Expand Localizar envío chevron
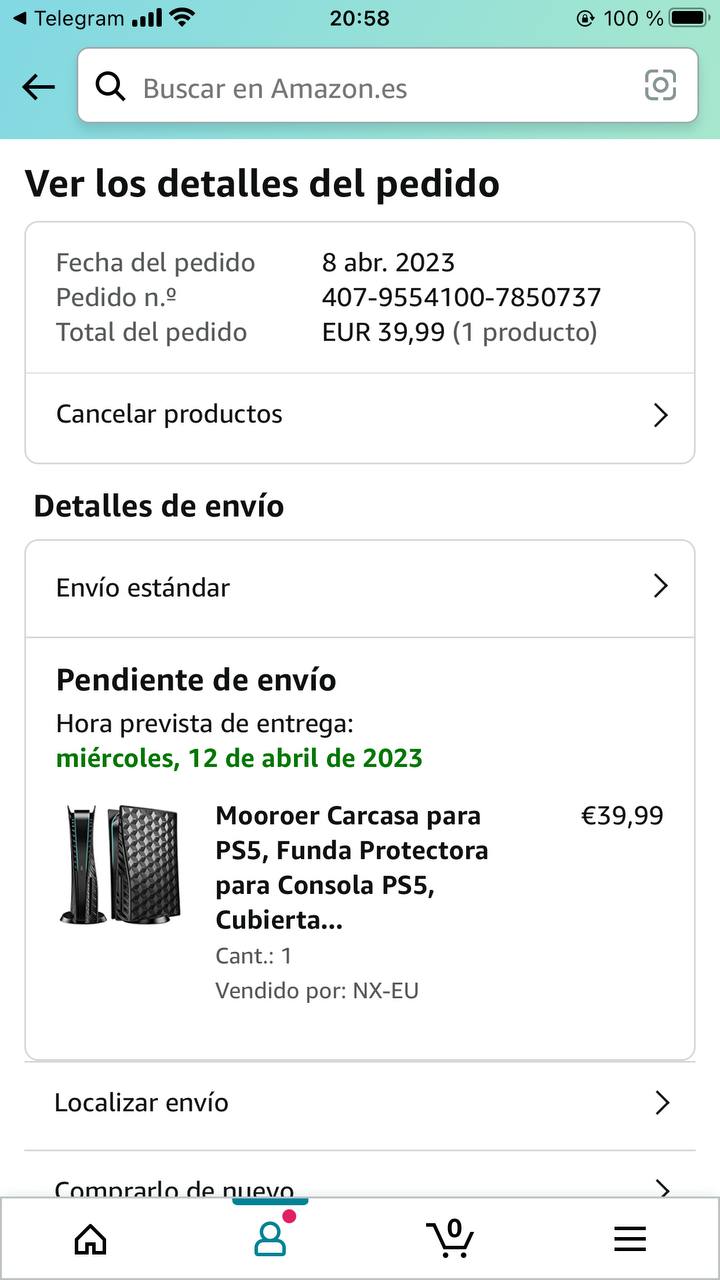This screenshot has width=720, height=1280. (661, 1103)
